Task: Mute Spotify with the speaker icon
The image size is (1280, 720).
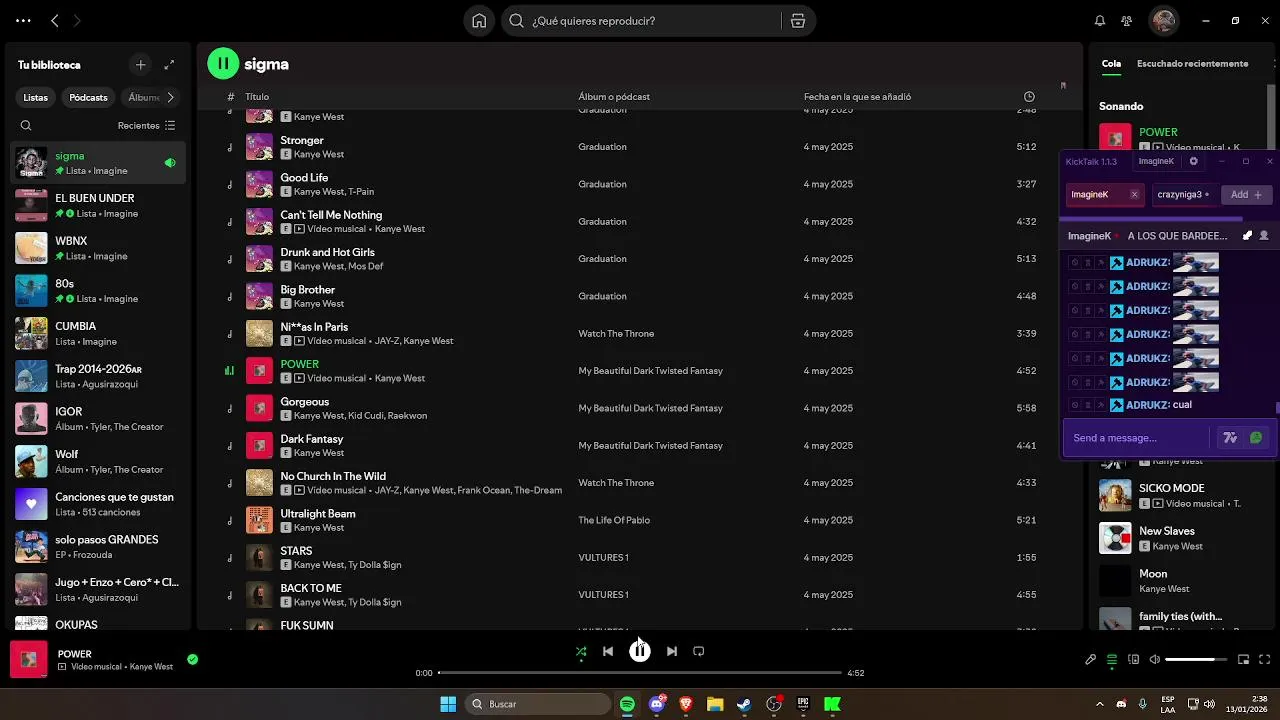Action: [x=1155, y=660]
